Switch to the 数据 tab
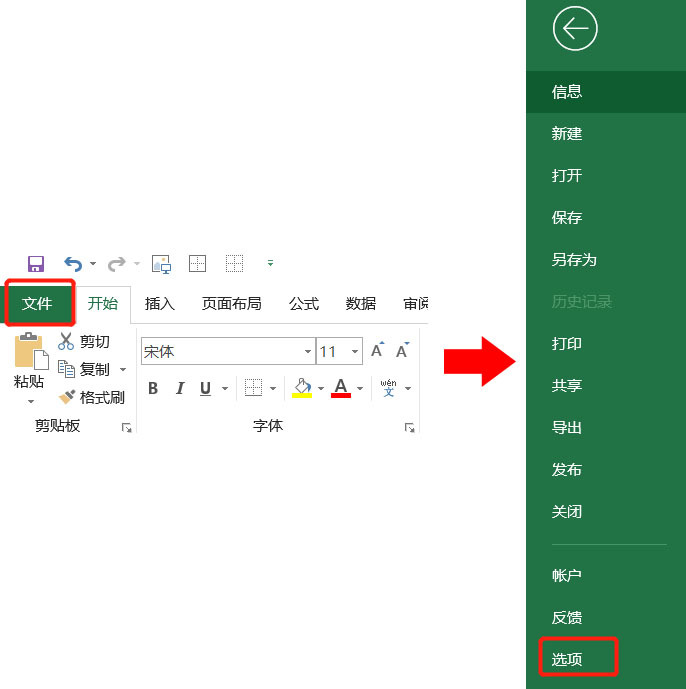Screen dimensions: 686x689 [360, 304]
